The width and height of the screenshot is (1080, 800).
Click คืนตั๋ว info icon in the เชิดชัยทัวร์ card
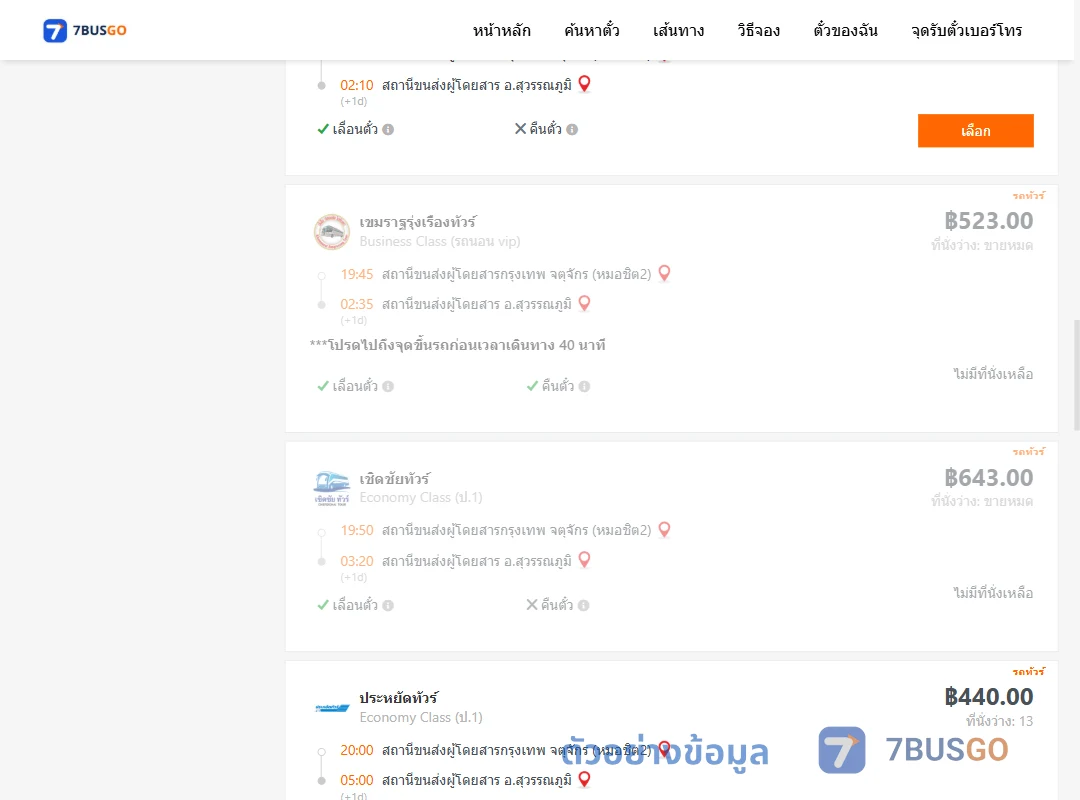[x=583, y=606]
